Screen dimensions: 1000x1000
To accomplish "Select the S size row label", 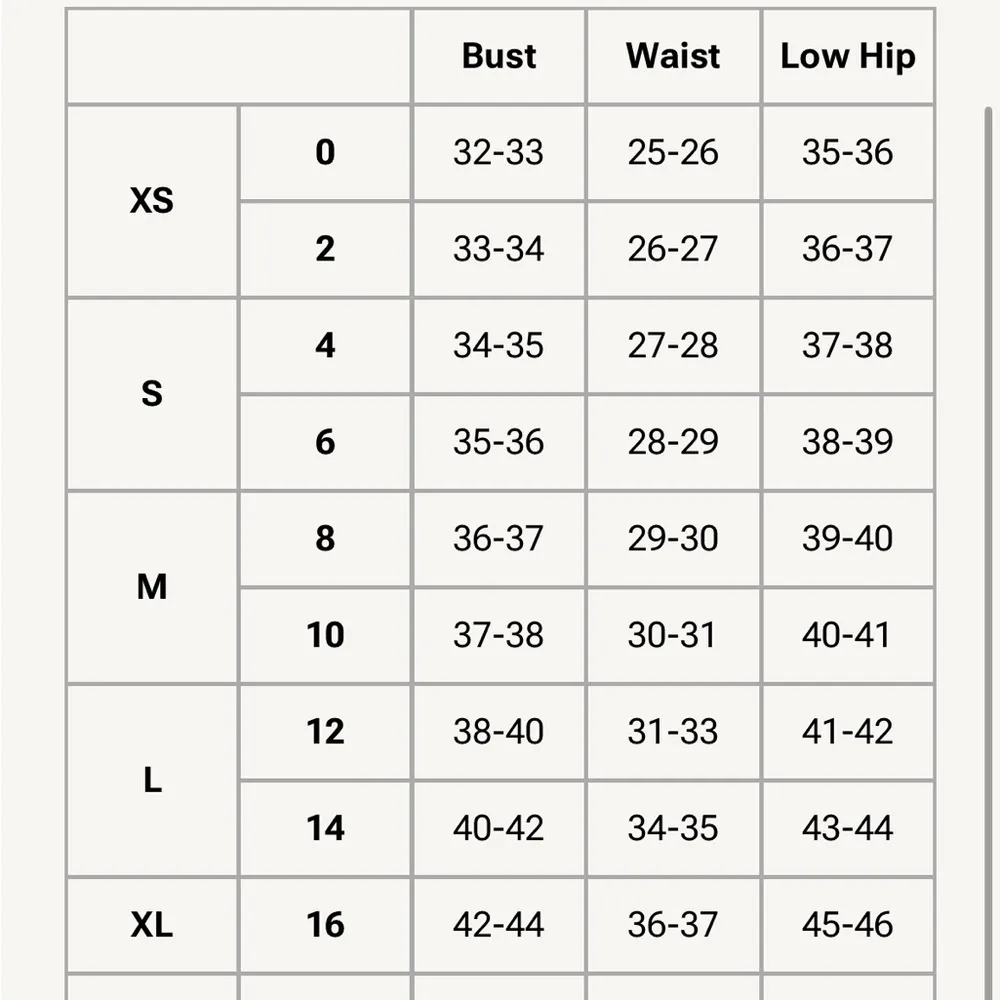I will 152,394.
